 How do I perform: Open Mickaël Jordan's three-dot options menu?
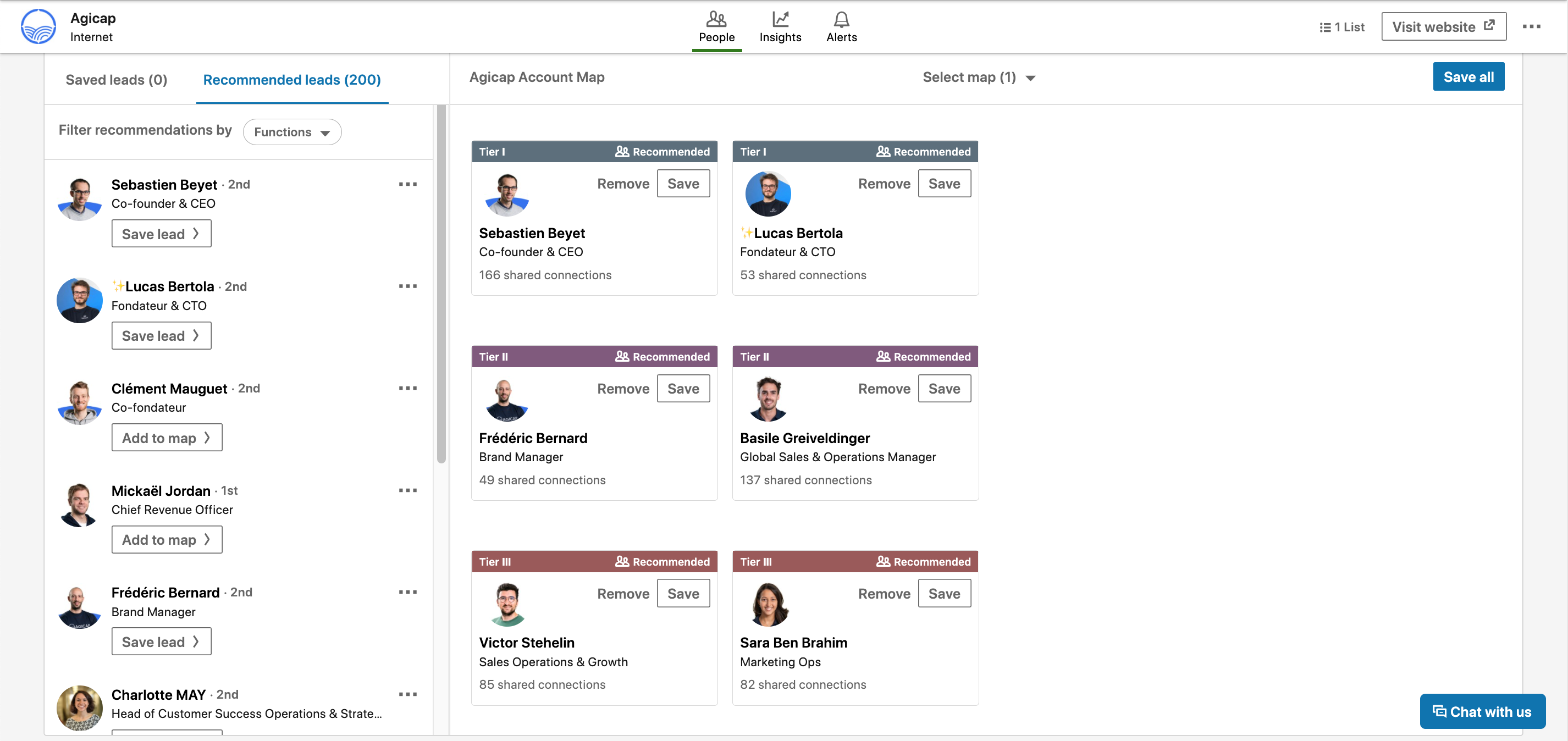[x=407, y=490]
